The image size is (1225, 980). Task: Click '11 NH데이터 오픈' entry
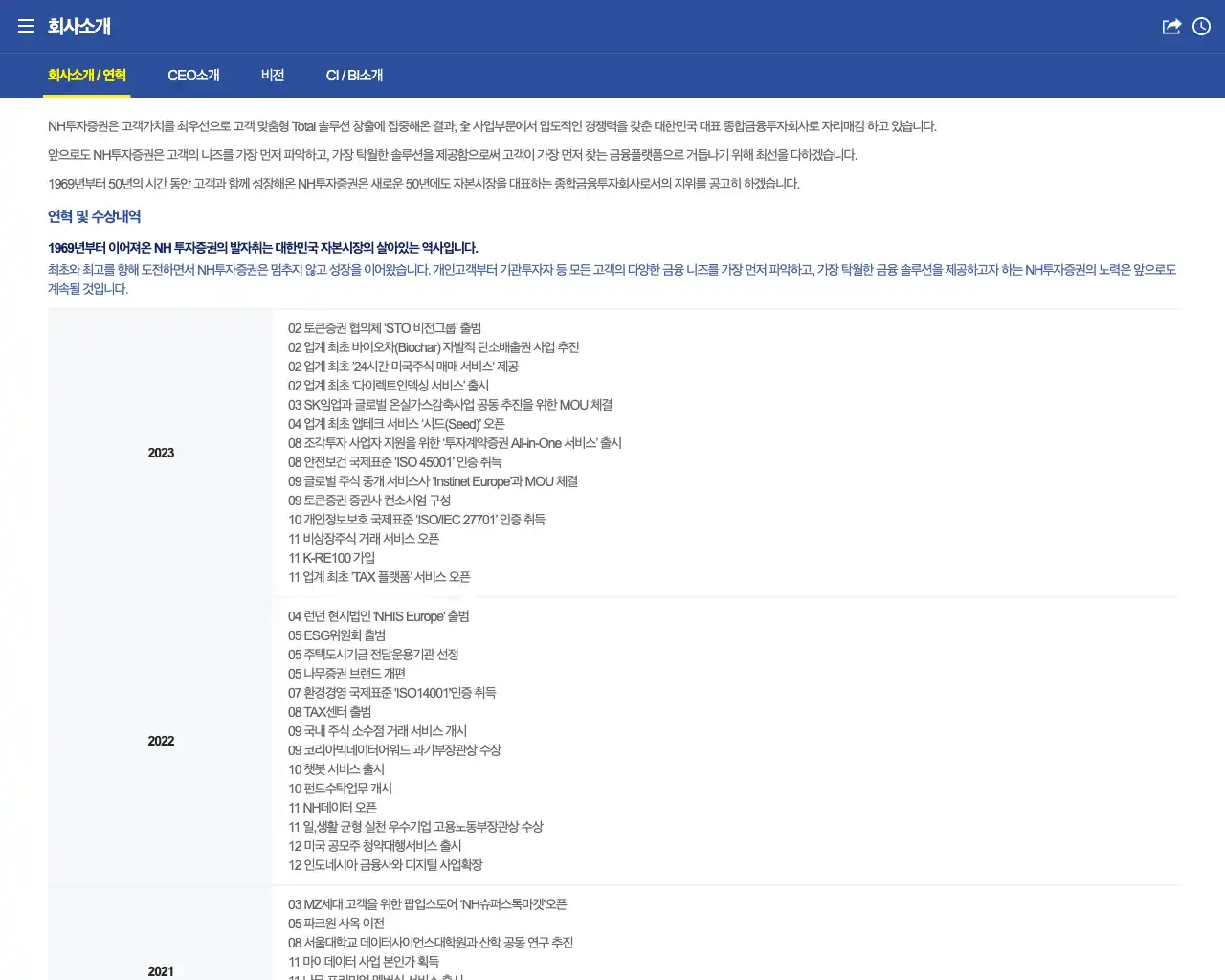point(332,808)
